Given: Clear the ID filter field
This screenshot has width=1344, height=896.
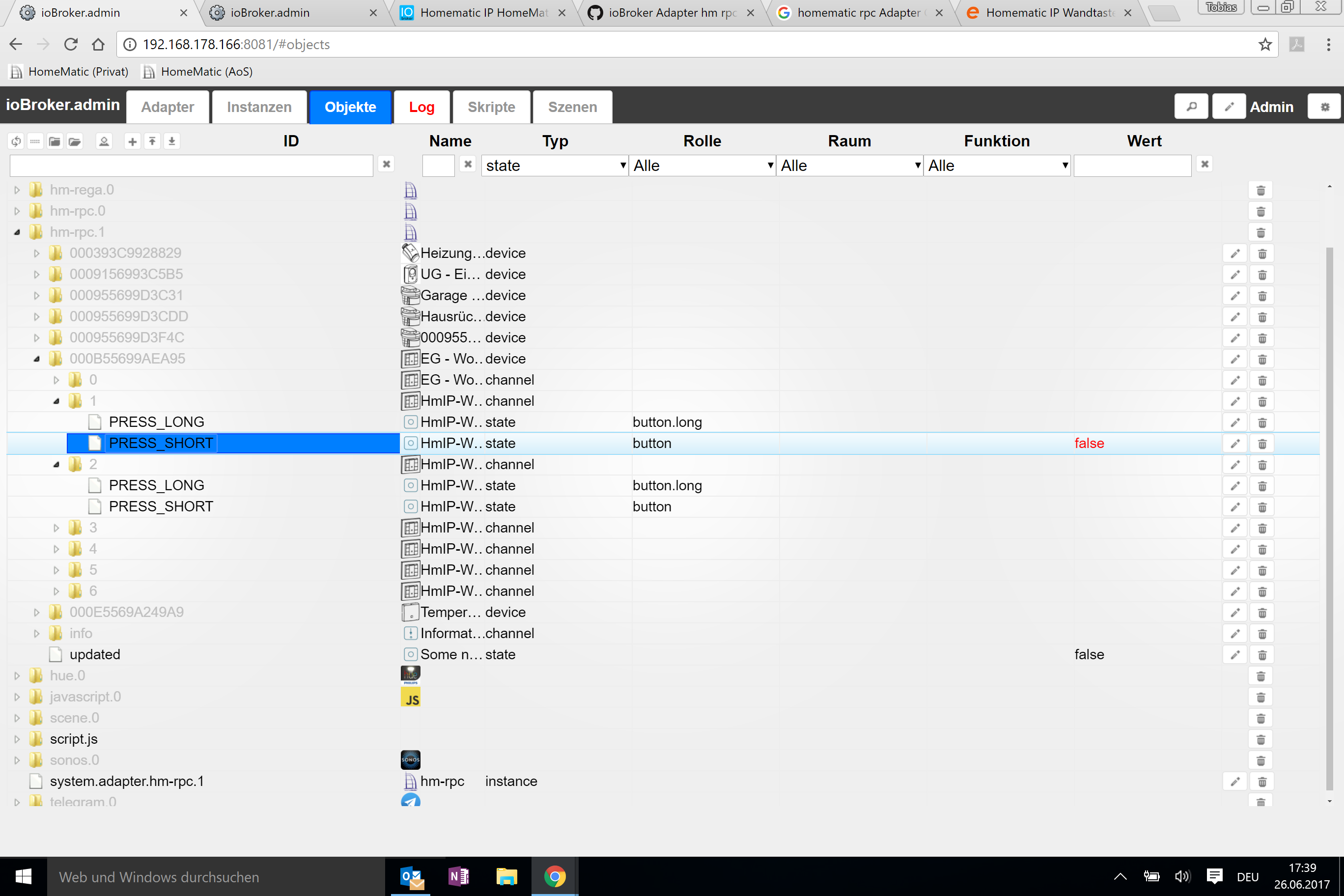Looking at the screenshot, I should (x=386, y=165).
